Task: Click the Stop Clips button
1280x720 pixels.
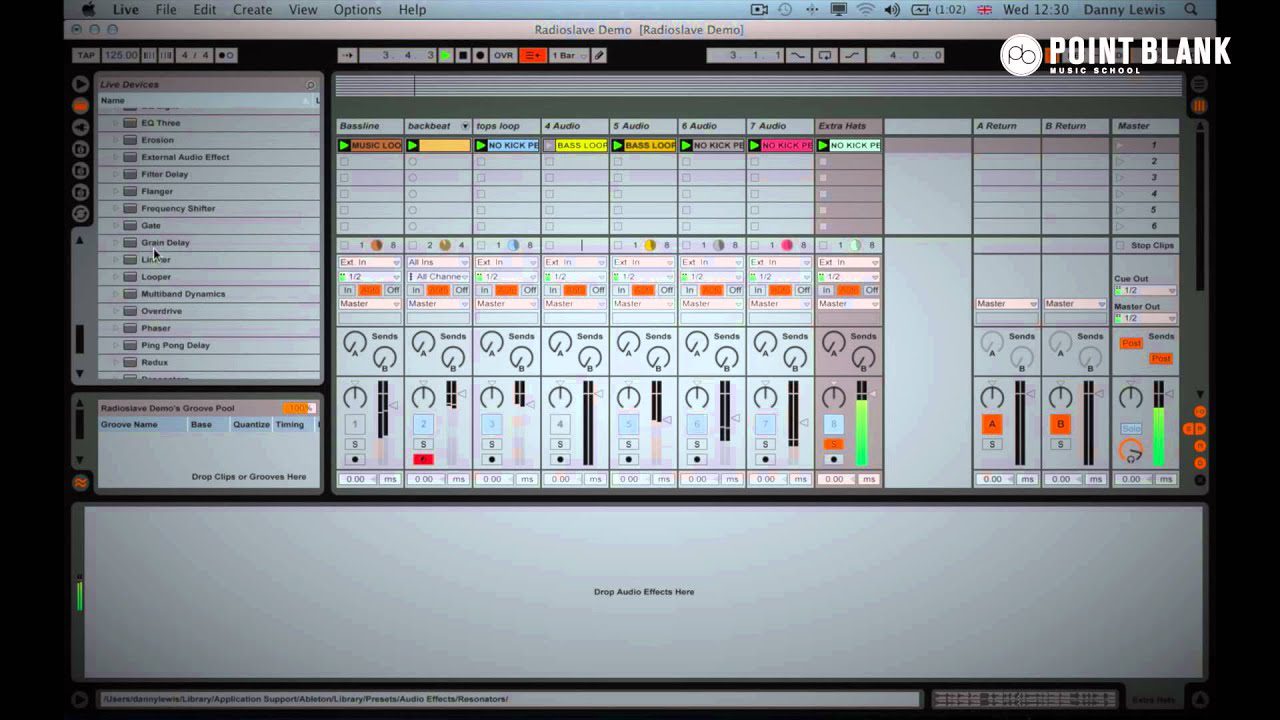Action: click(x=1146, y=245)
